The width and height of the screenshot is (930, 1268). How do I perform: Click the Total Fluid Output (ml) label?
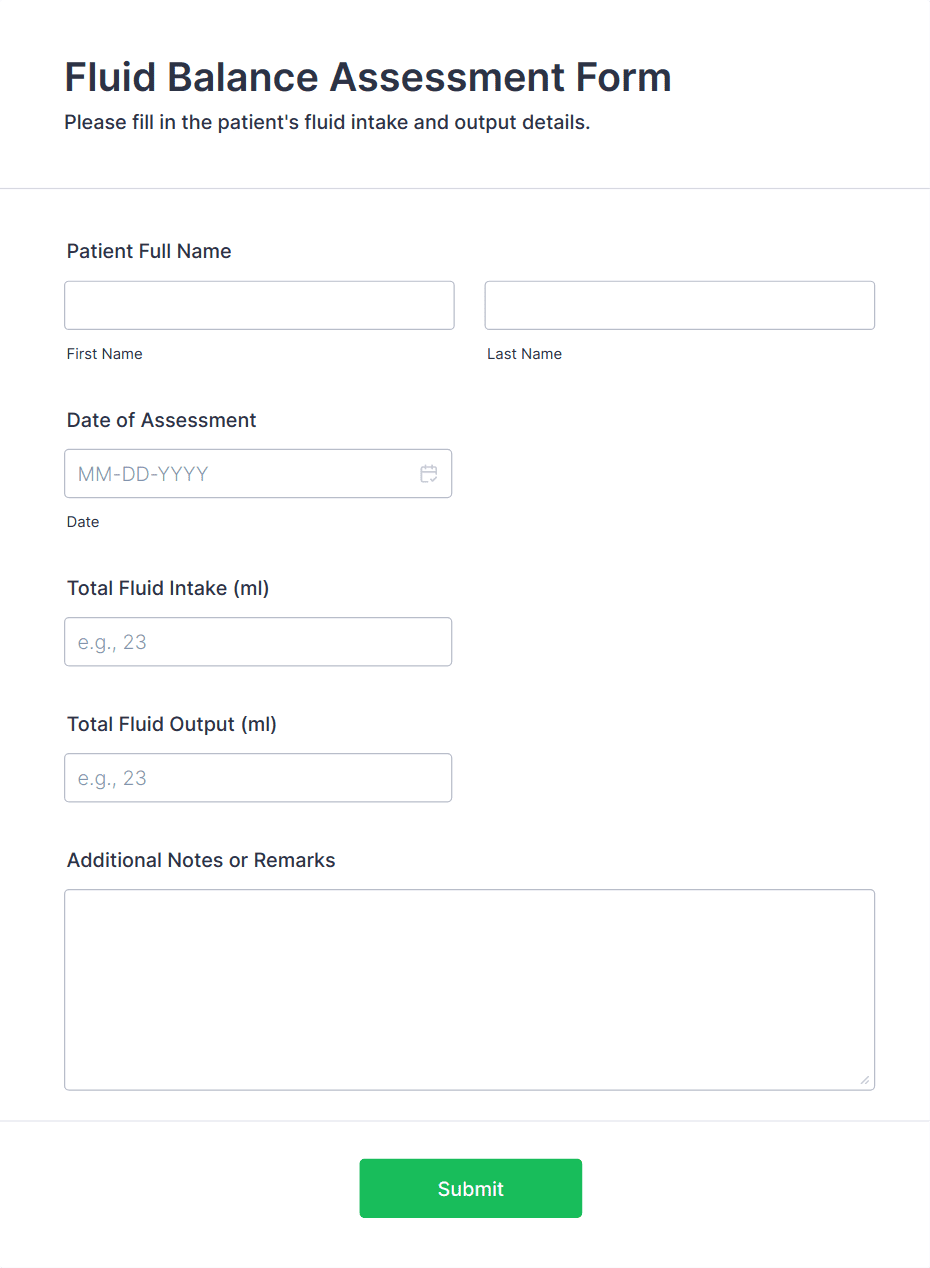[x=171, y=723]
